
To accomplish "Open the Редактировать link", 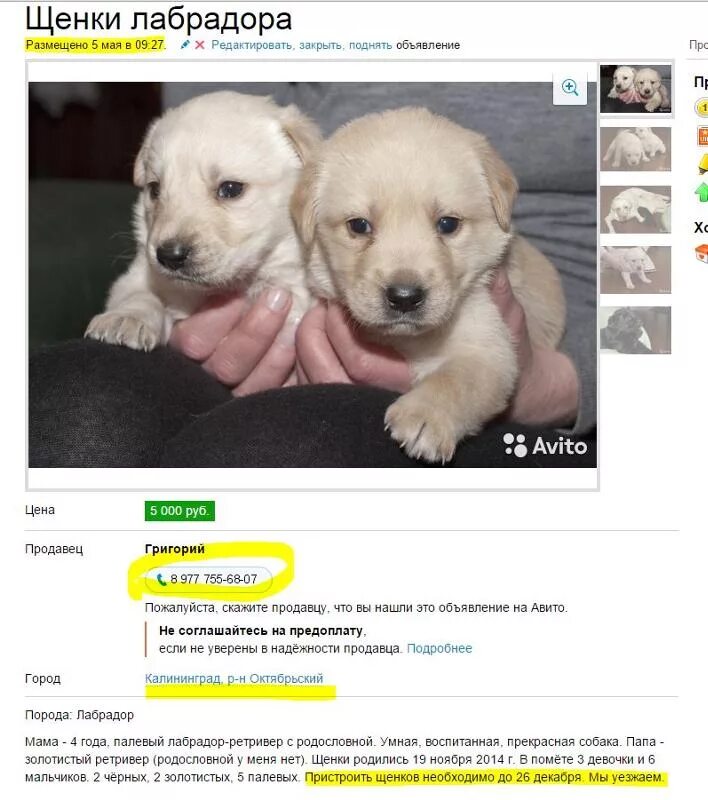I will pos(252,45).
